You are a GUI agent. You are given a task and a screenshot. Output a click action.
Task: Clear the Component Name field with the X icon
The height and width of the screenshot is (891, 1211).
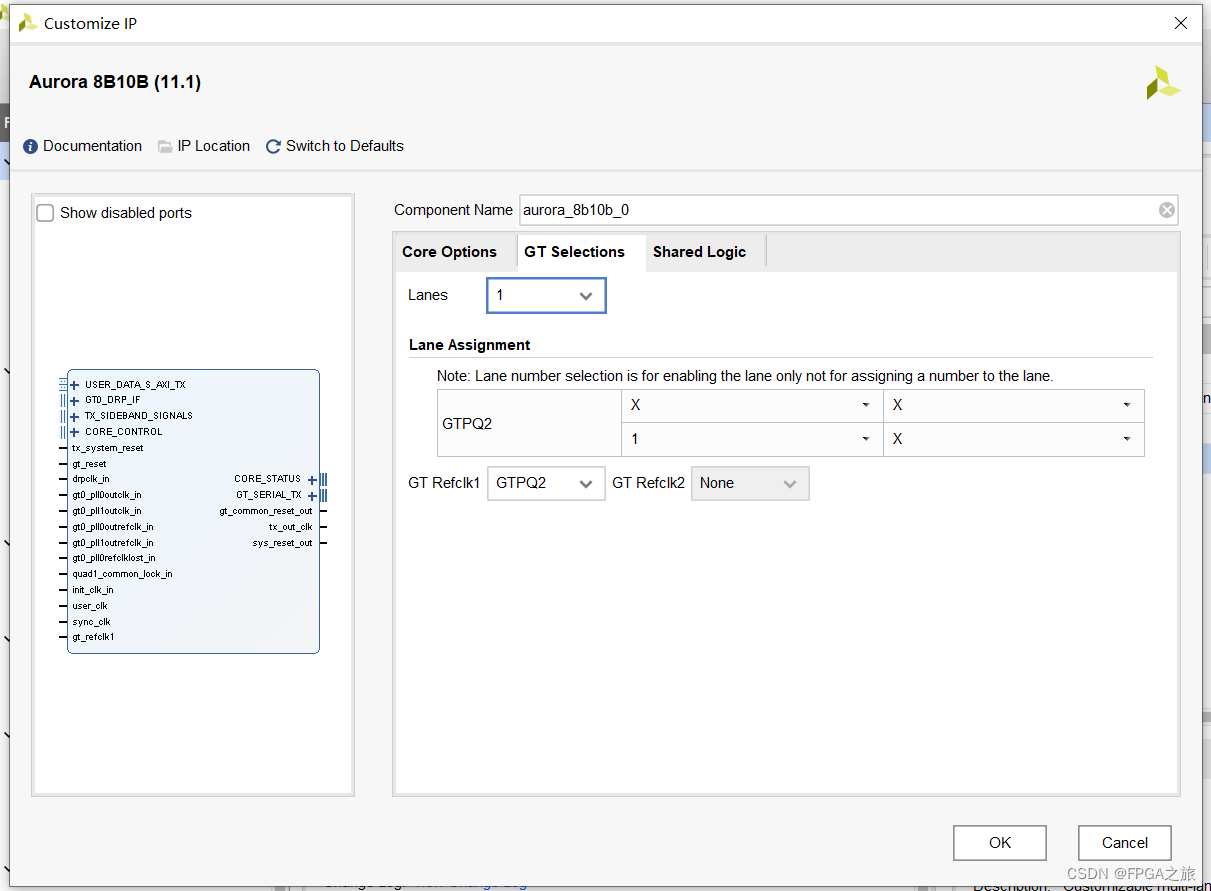1167,210
